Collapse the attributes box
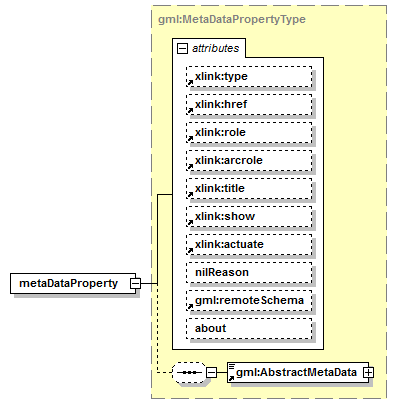The width and height of the screenshot is (397, 404). [x=182, y=49]
